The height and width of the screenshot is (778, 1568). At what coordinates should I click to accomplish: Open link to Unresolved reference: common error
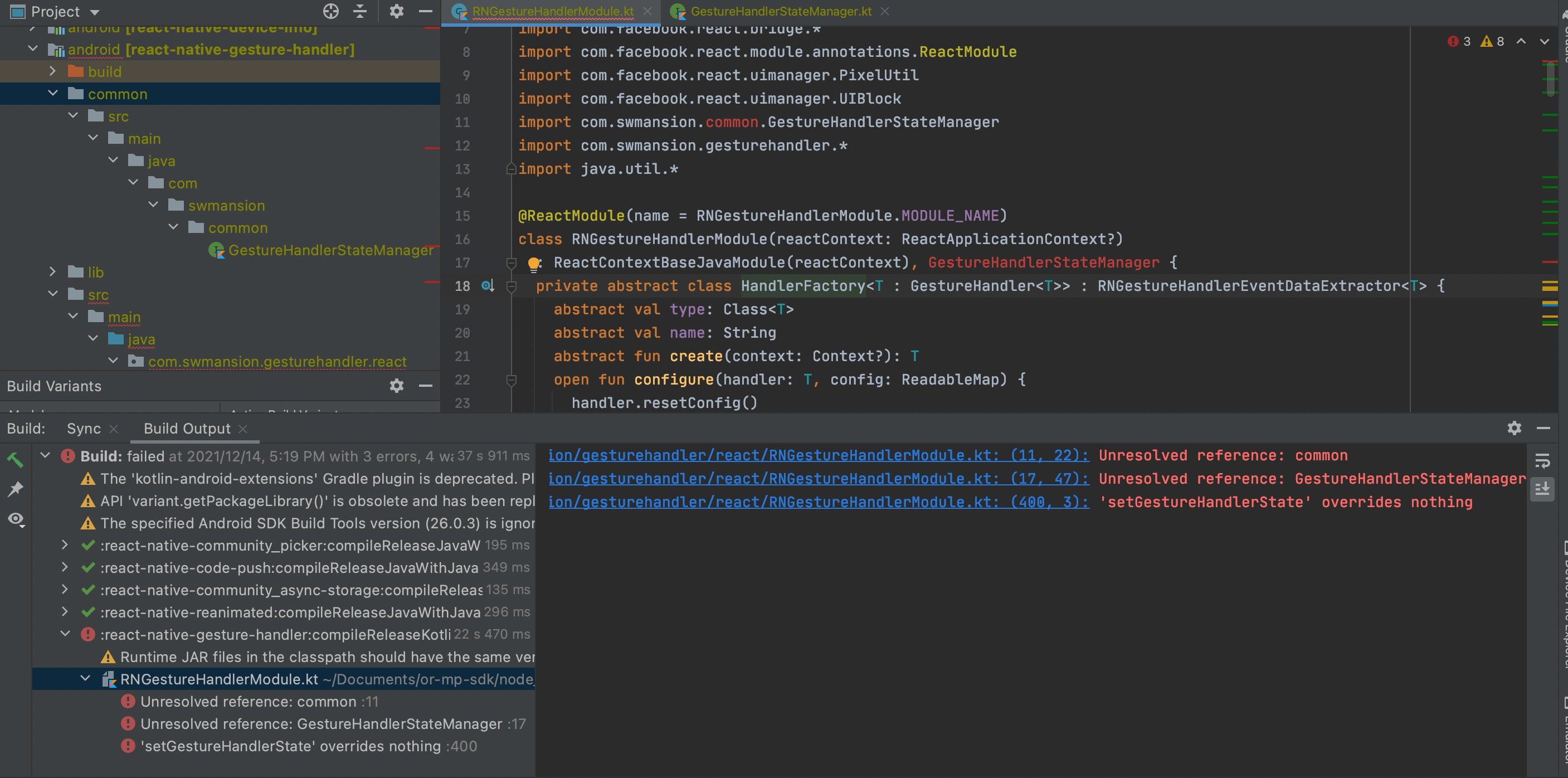pyautogui.click(x=817, y=455)
